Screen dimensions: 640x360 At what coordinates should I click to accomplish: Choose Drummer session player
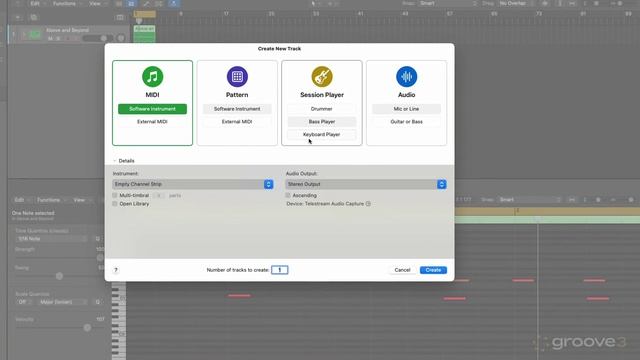tap(322, 109)
